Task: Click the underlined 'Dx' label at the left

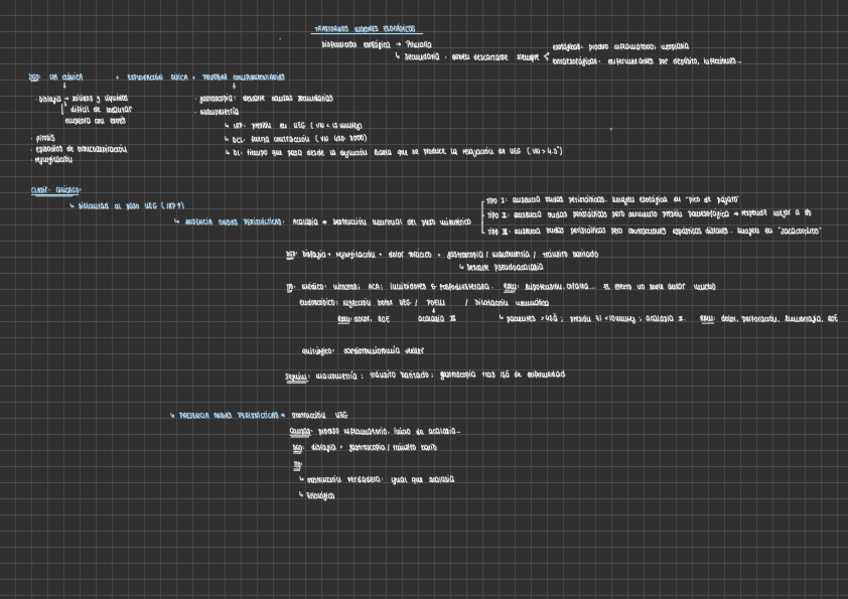Action: (33, 77)
